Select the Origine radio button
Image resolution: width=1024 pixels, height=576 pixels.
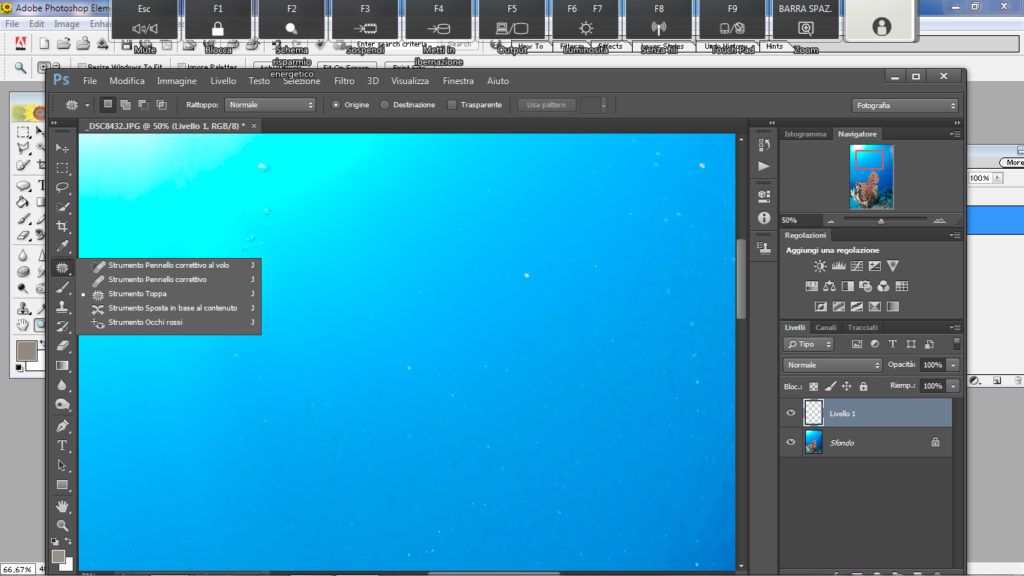coord(336,105)
